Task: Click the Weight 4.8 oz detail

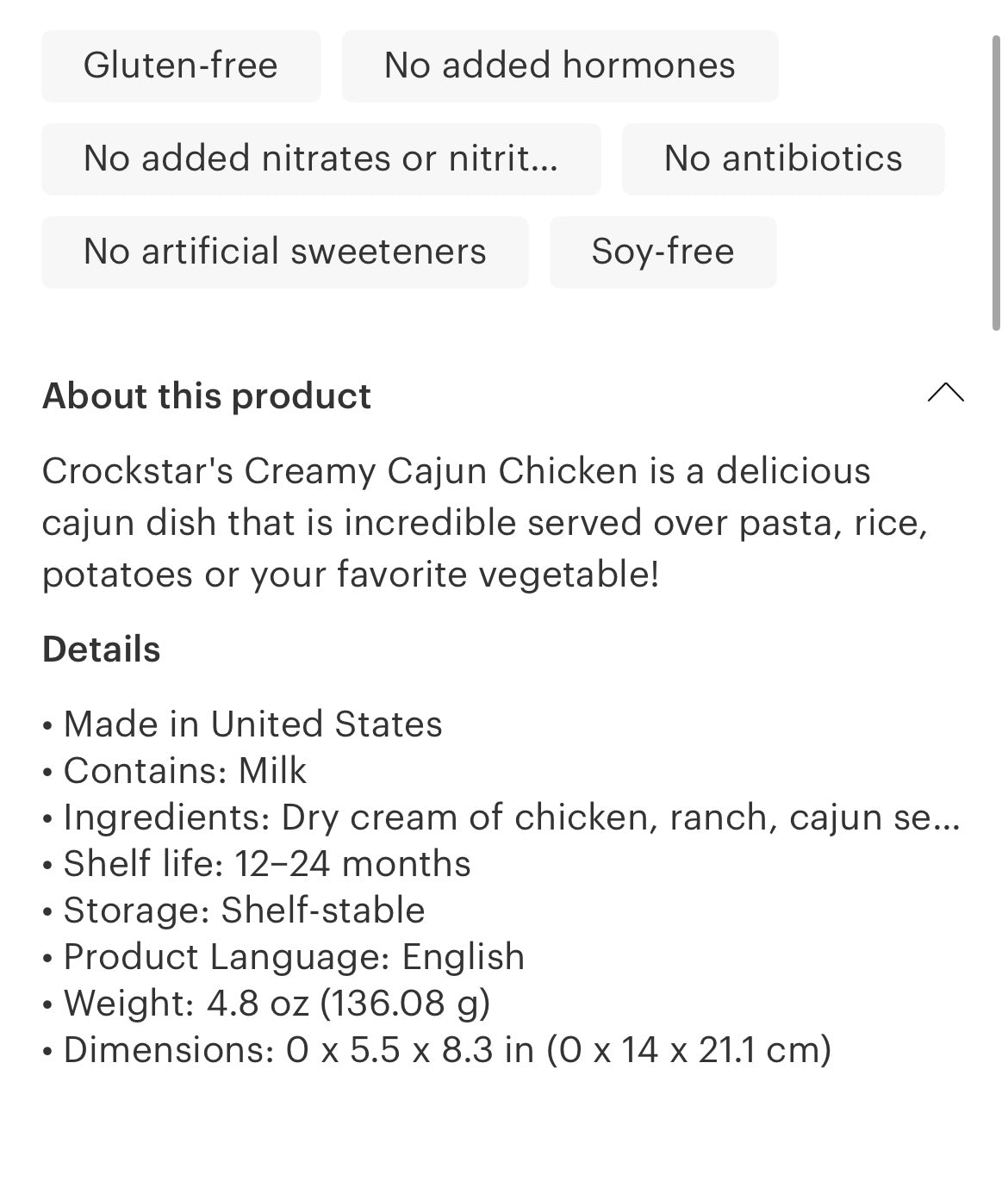Action: point(276,1004)
